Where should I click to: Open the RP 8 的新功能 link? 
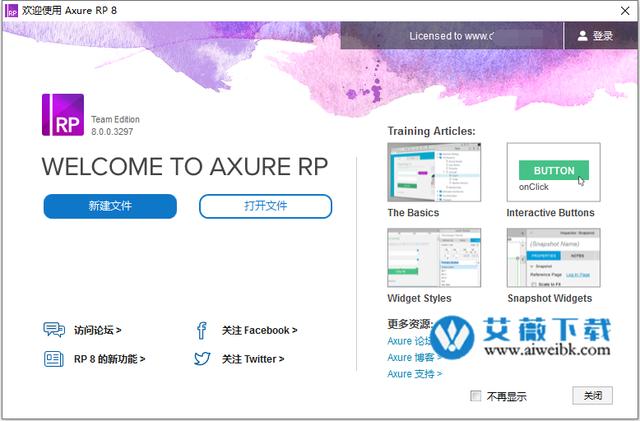tap(109, 359)
